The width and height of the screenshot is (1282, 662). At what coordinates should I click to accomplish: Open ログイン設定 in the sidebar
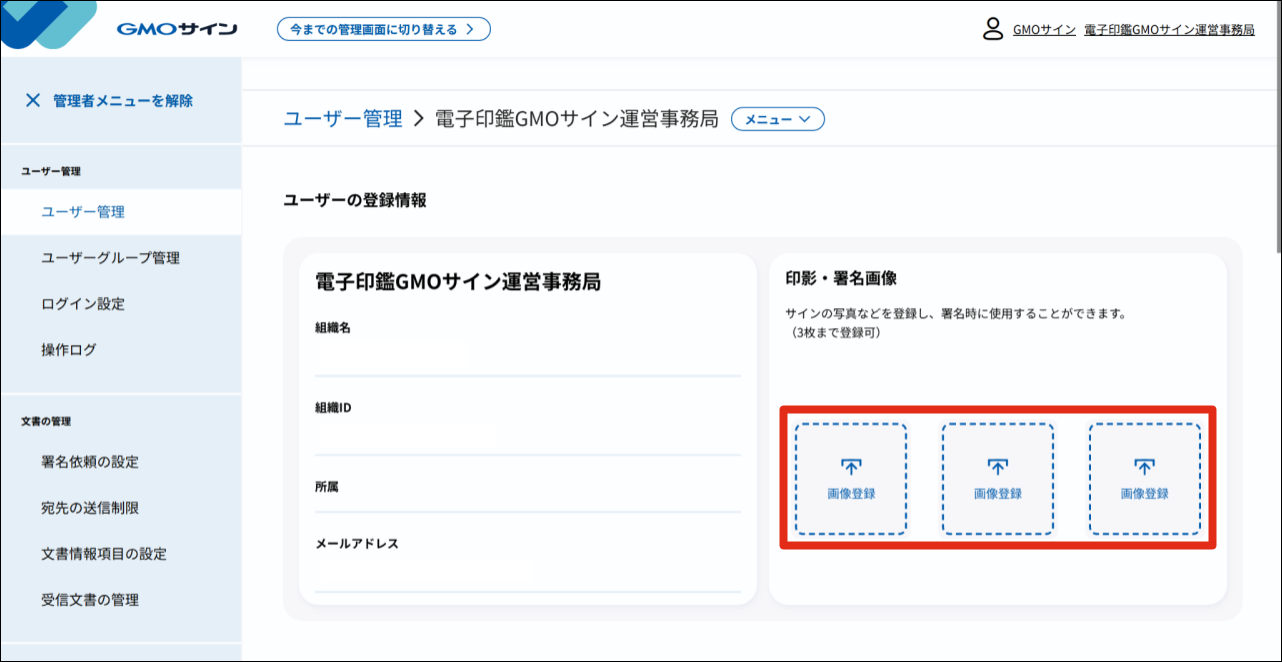(x=83, y=304)
